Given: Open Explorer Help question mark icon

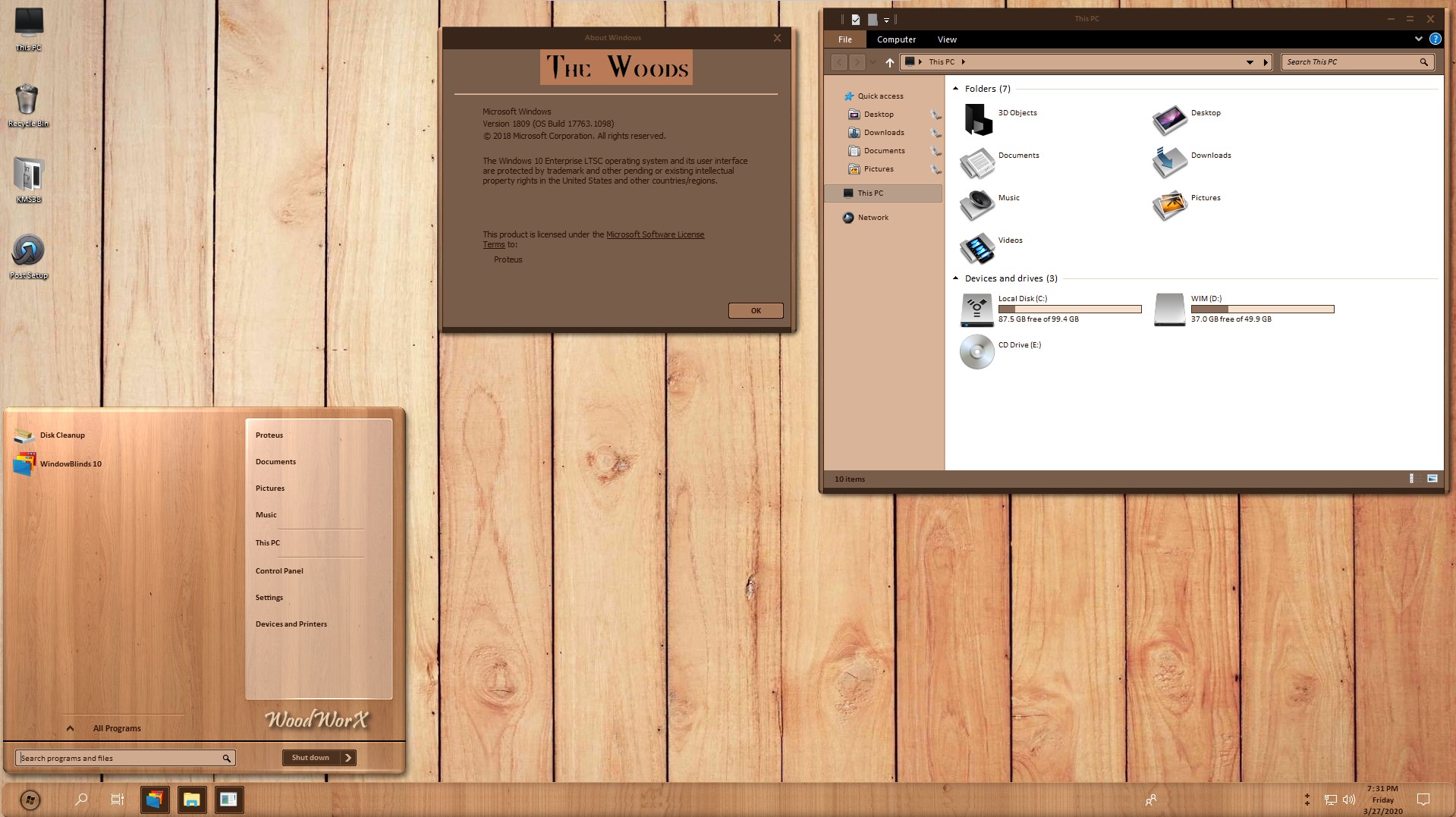Looking at the screenshot, I should click(1435, 39).
